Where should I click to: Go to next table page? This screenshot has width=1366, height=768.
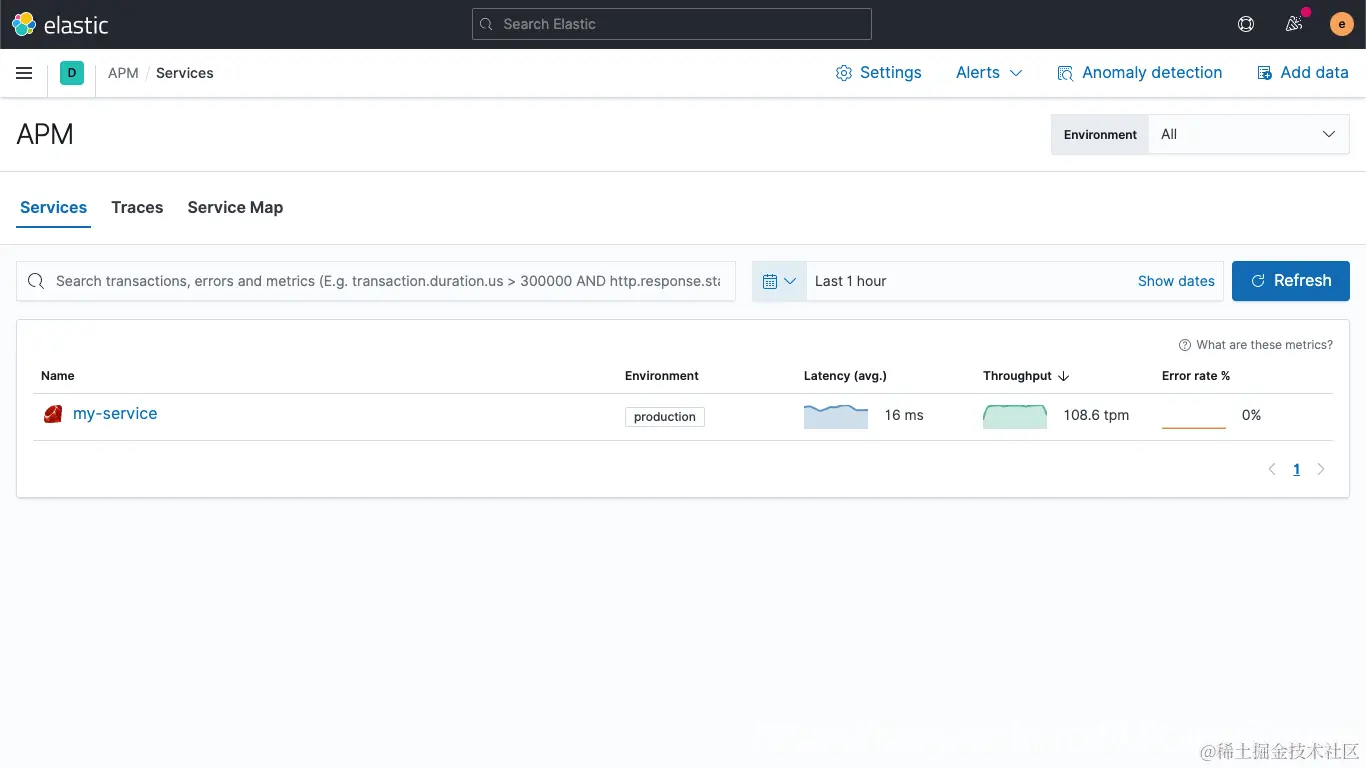click(x=1321, y=469)
